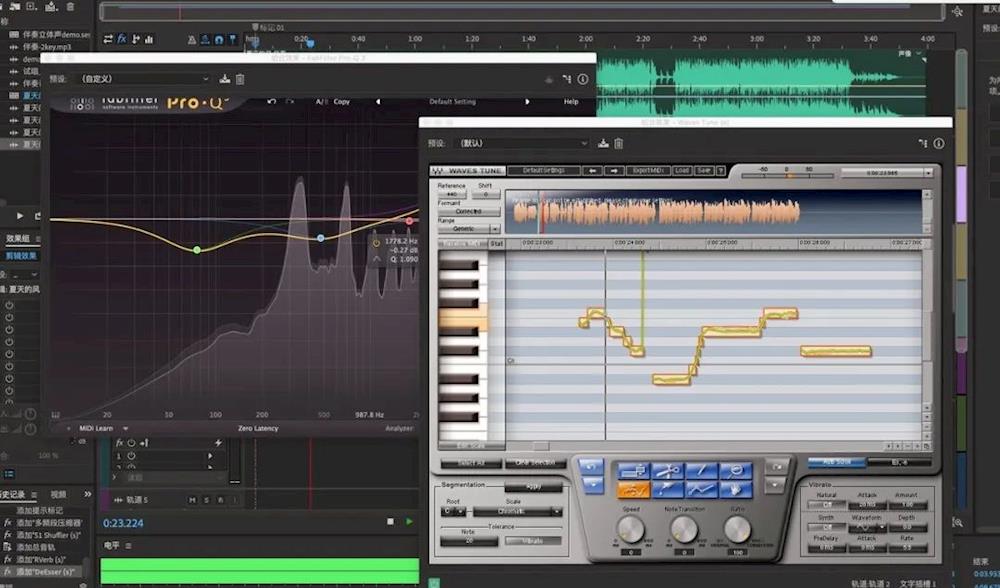The height and width of the screenshot is (588, 1000).
Task: Click green play button in transport
Action: coord(409,522)
